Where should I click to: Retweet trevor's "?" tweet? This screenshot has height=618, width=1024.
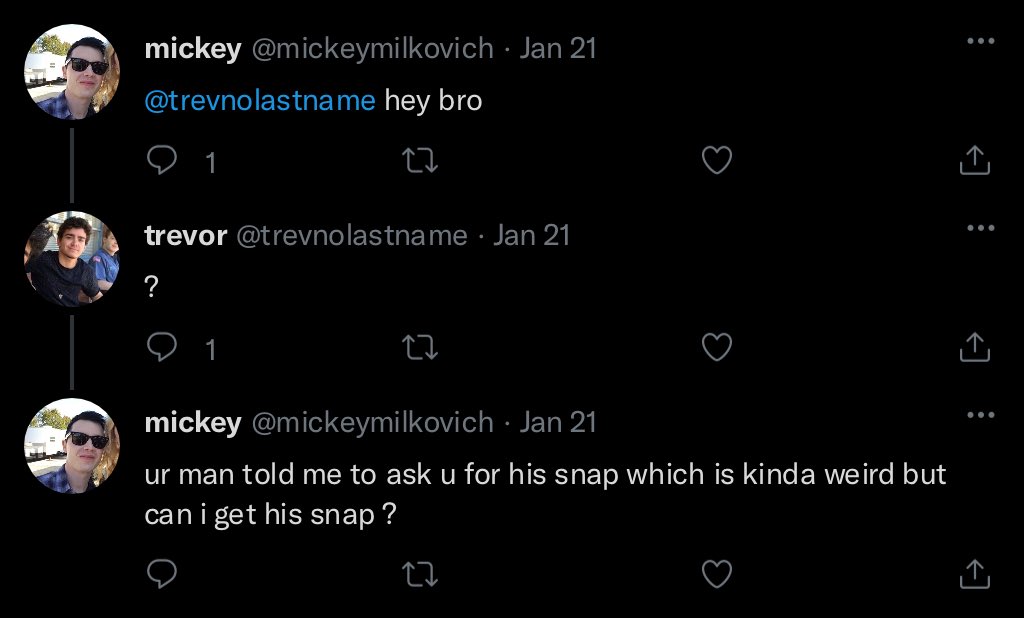[x=419, y=347]
